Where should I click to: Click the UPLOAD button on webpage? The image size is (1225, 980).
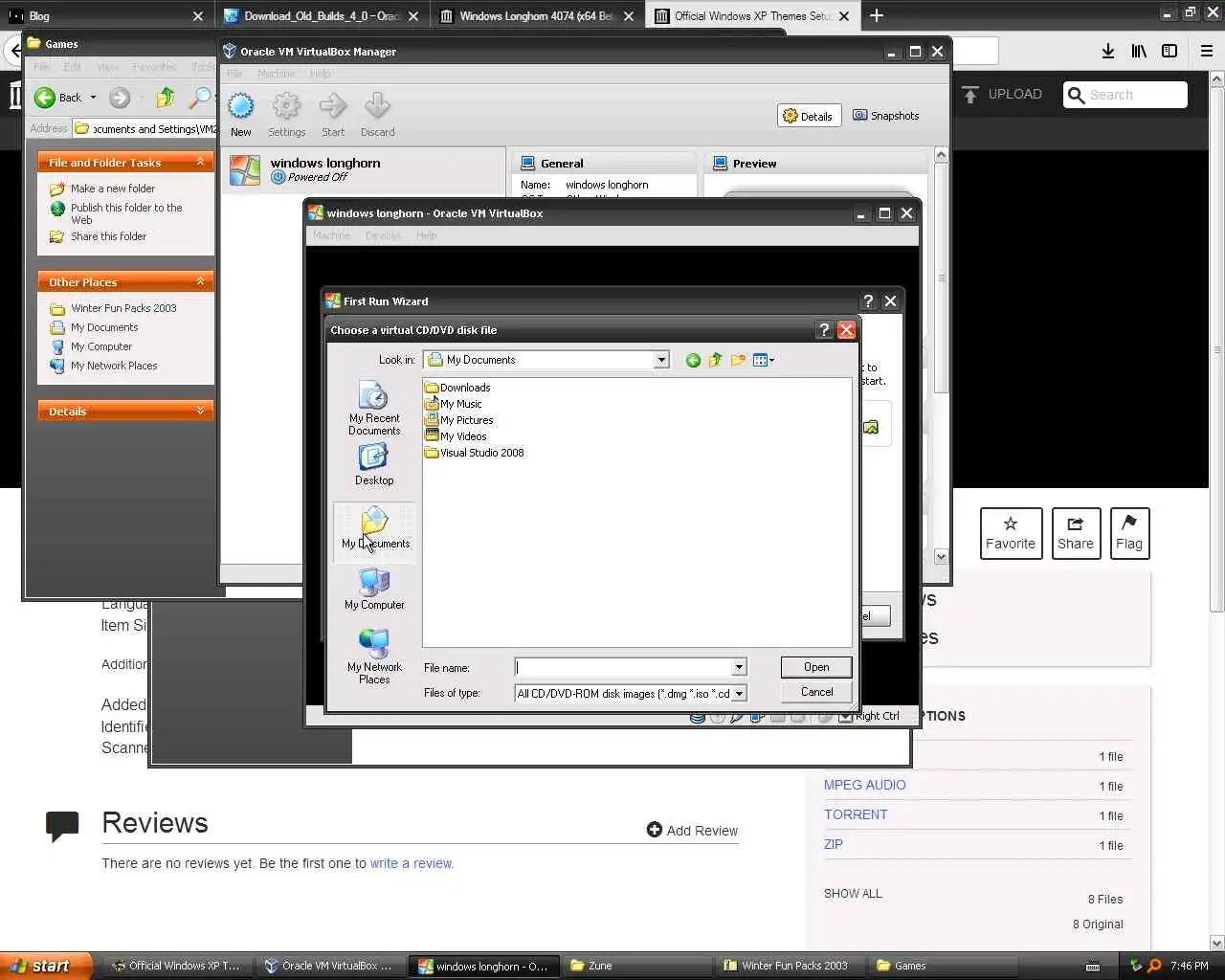click(x=1002, y=94)
